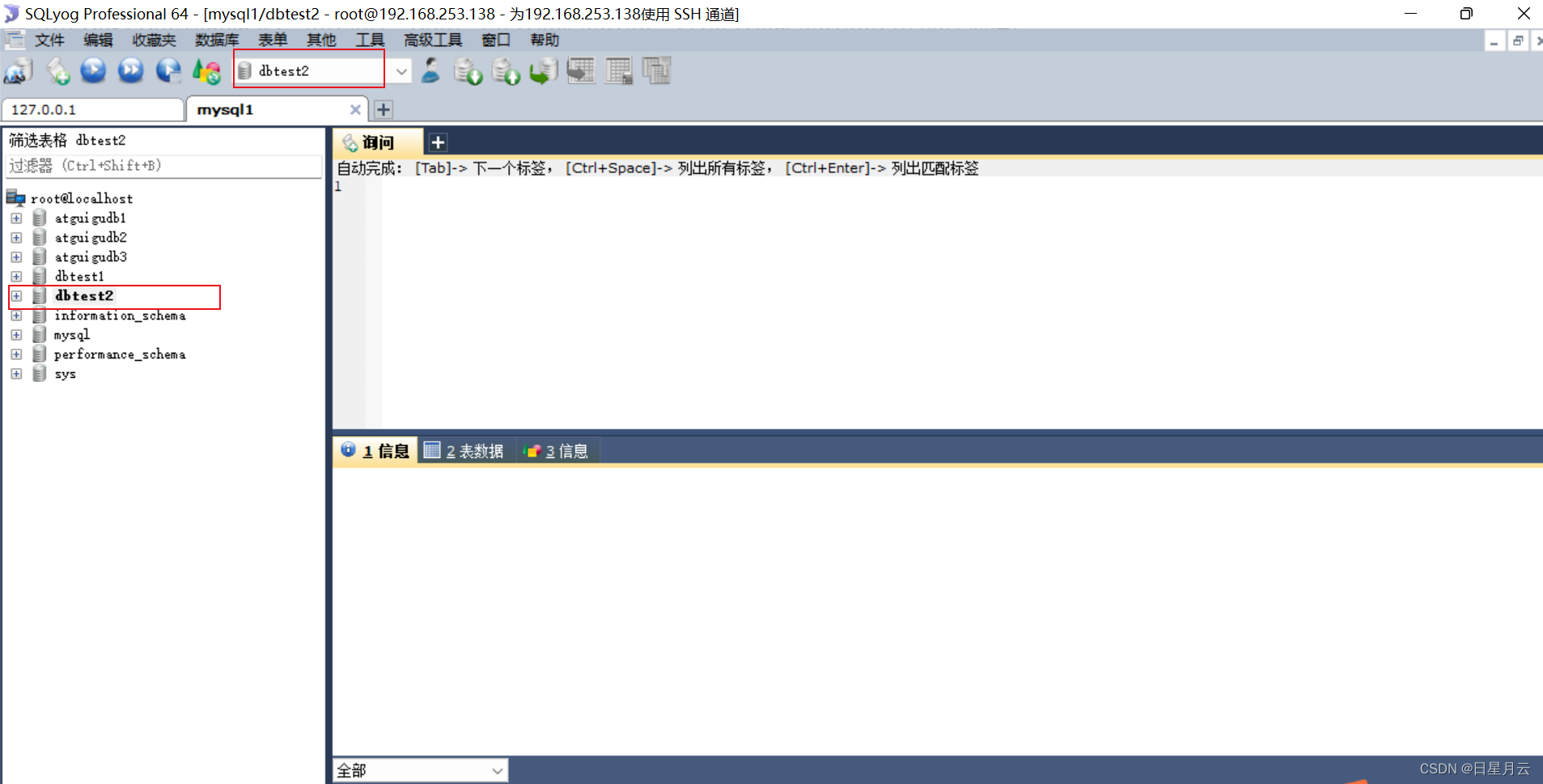Click the execute query play icon

click(94, 71)
